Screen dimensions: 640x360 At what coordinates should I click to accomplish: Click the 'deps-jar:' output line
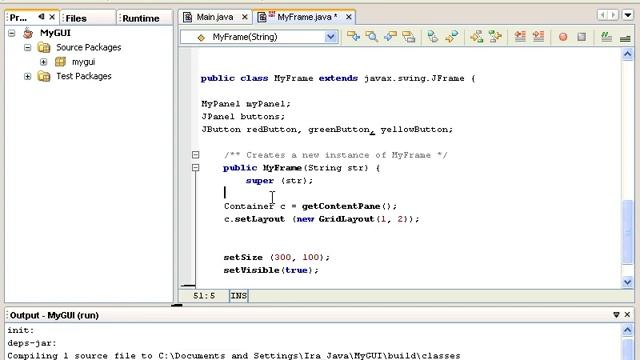[x=32, y=343]
